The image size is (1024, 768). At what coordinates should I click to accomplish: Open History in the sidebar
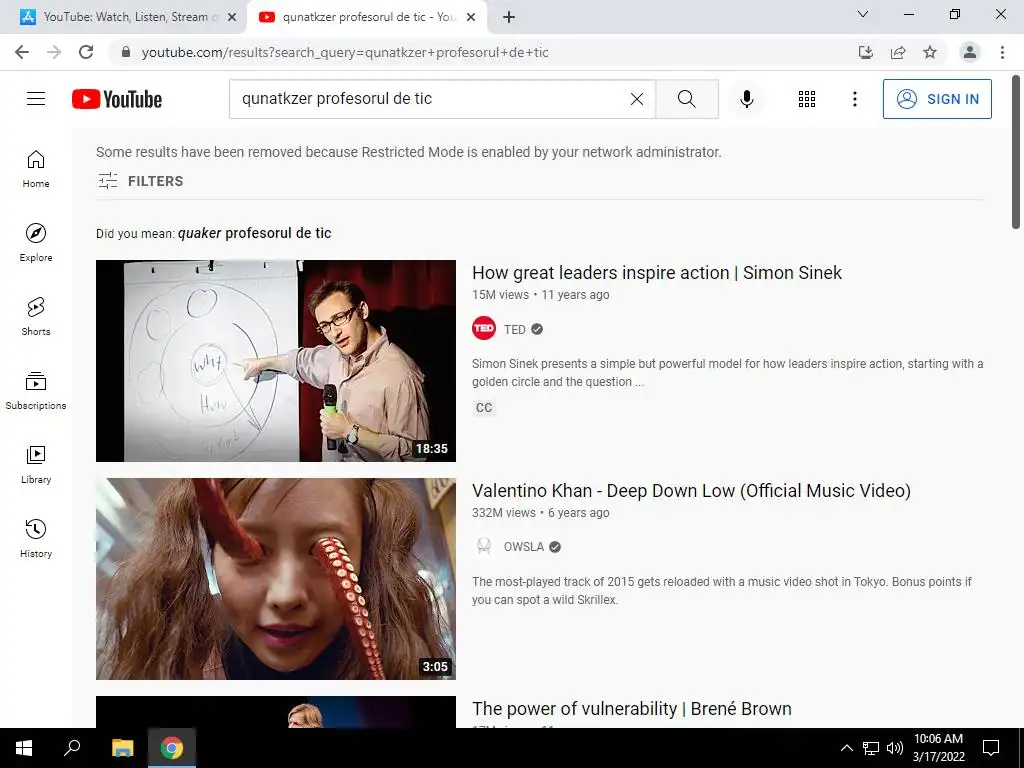(36, 538)
